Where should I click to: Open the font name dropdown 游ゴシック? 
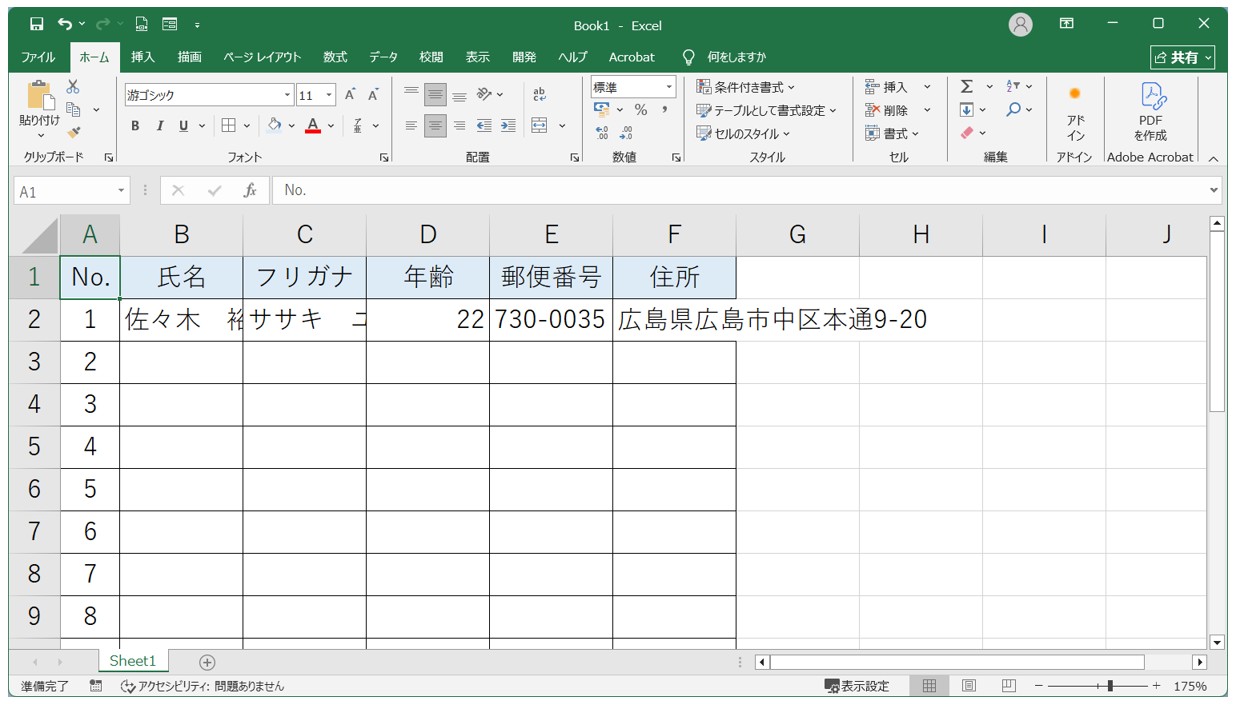[x=288, y=96]
